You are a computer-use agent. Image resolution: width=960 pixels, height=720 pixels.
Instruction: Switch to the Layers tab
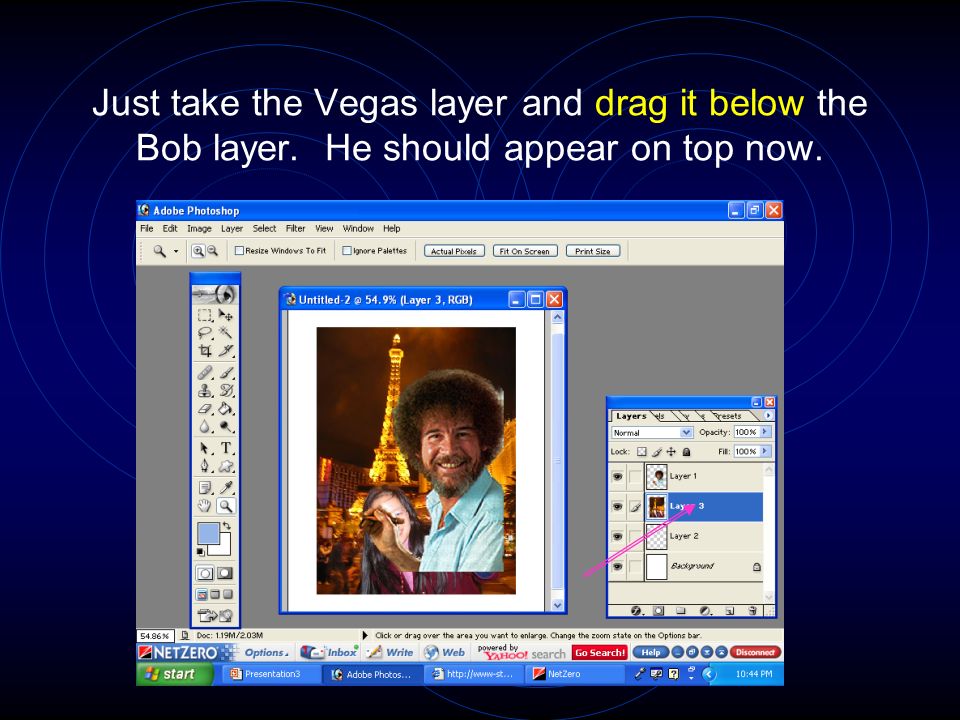(x=631, y=416)
